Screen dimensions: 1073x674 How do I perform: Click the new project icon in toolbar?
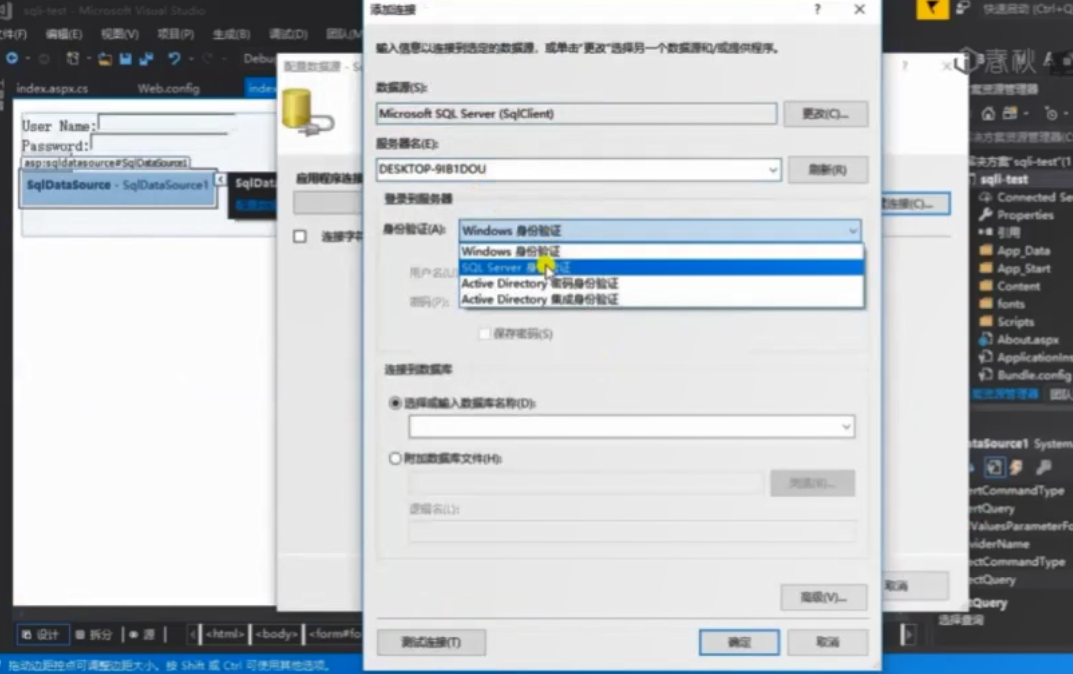(73, 59)
